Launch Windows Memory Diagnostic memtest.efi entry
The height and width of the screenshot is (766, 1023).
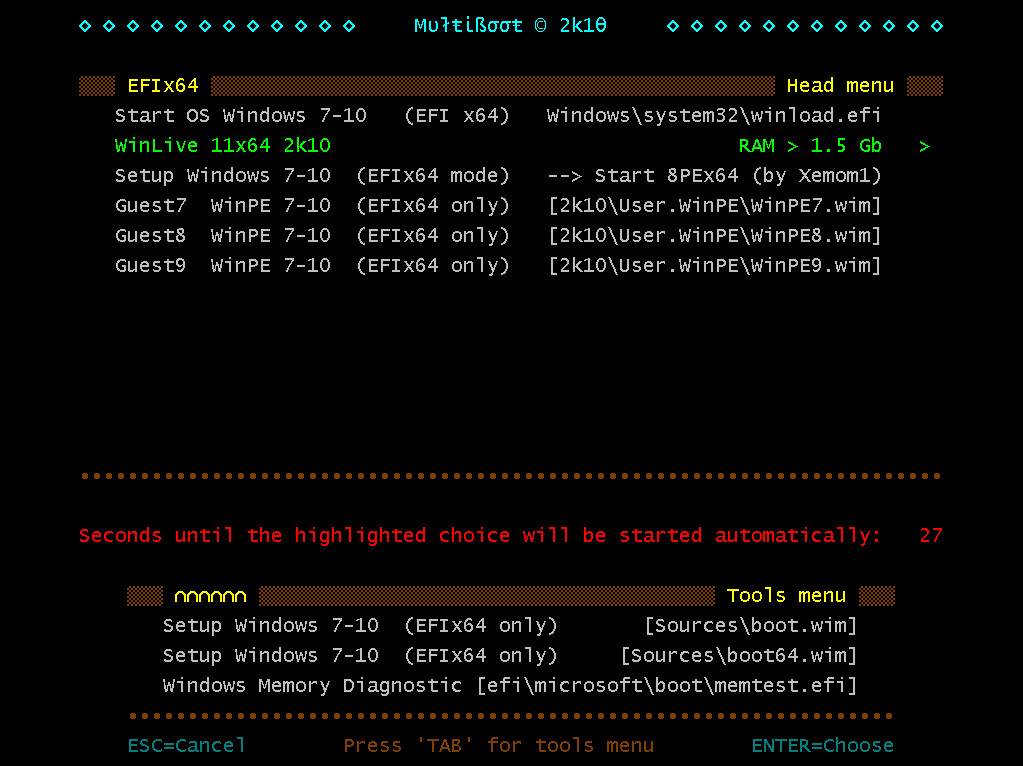point(510,686)
